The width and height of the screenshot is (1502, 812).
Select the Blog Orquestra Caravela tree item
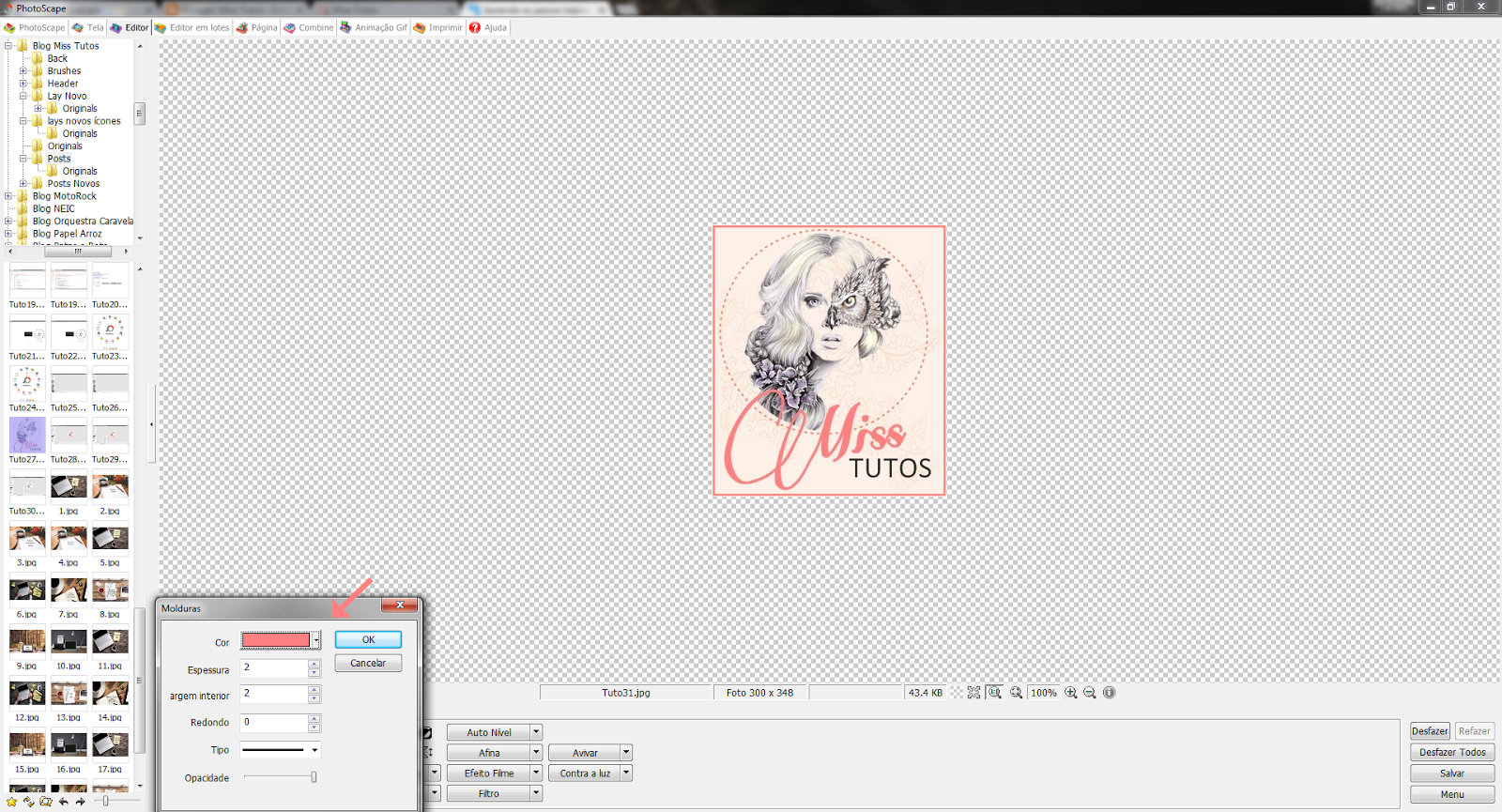pyautogui.click(x=83, y=222)
